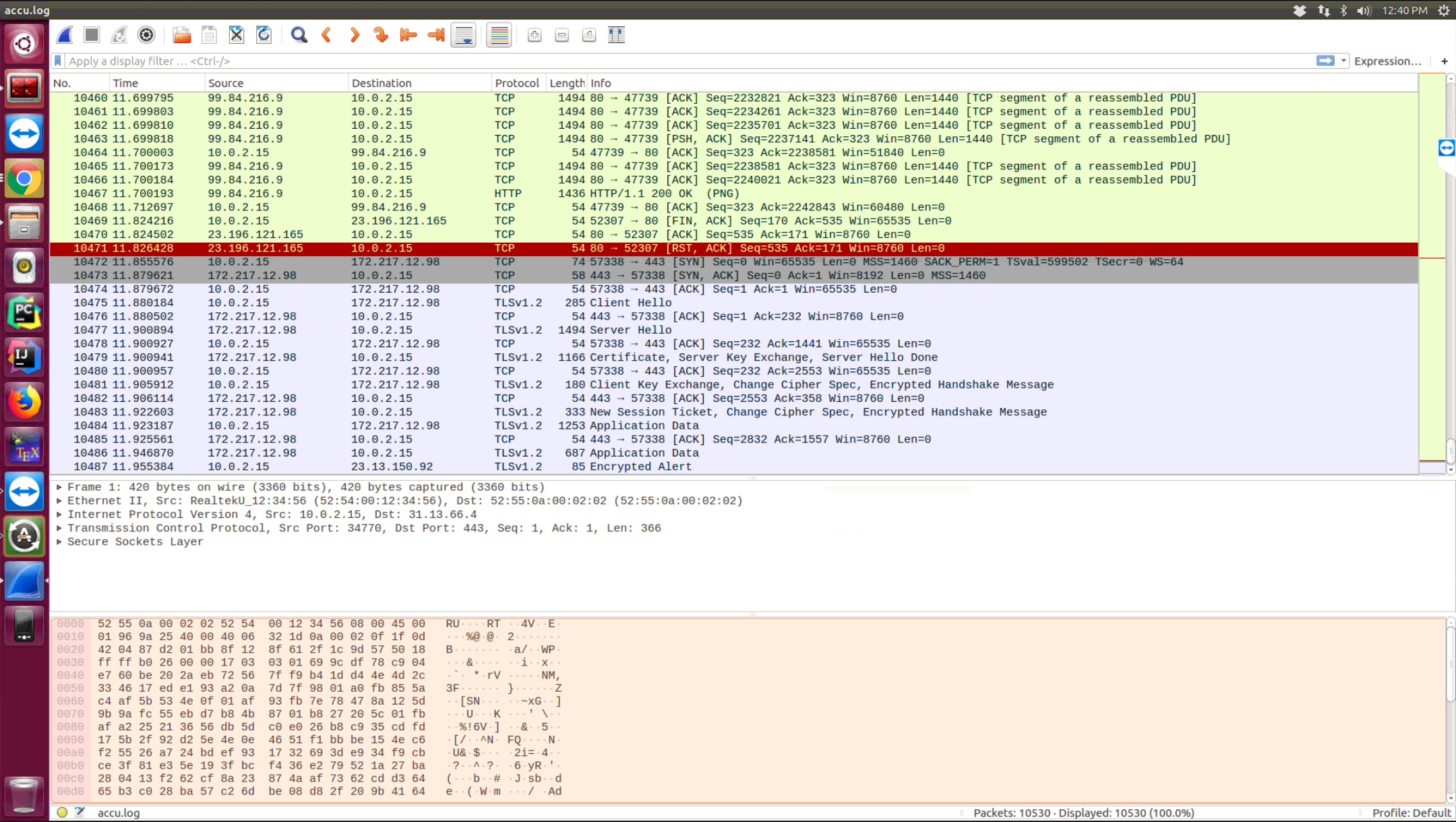Stop the running packet capture
The image size is (1456, 822).
[91, 34]
